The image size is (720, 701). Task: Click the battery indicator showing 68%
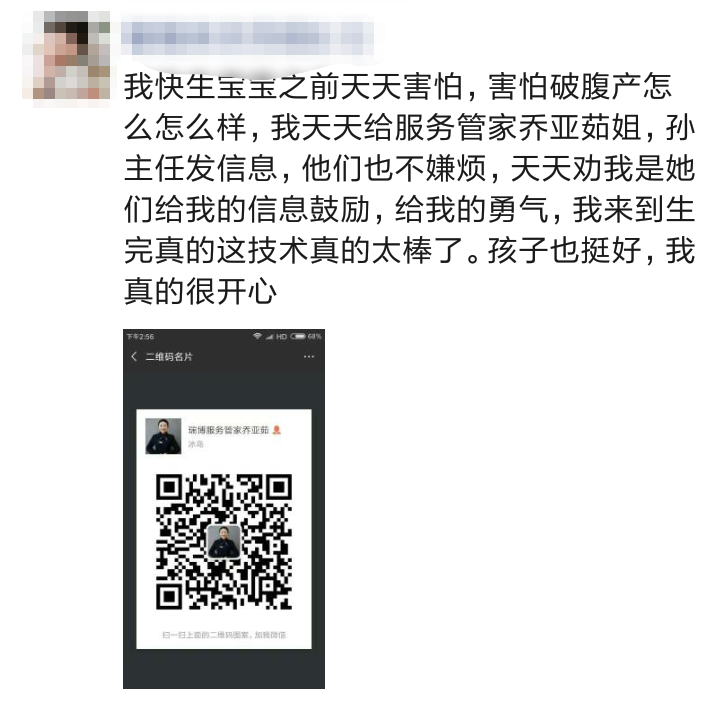[x=305, y=336]
